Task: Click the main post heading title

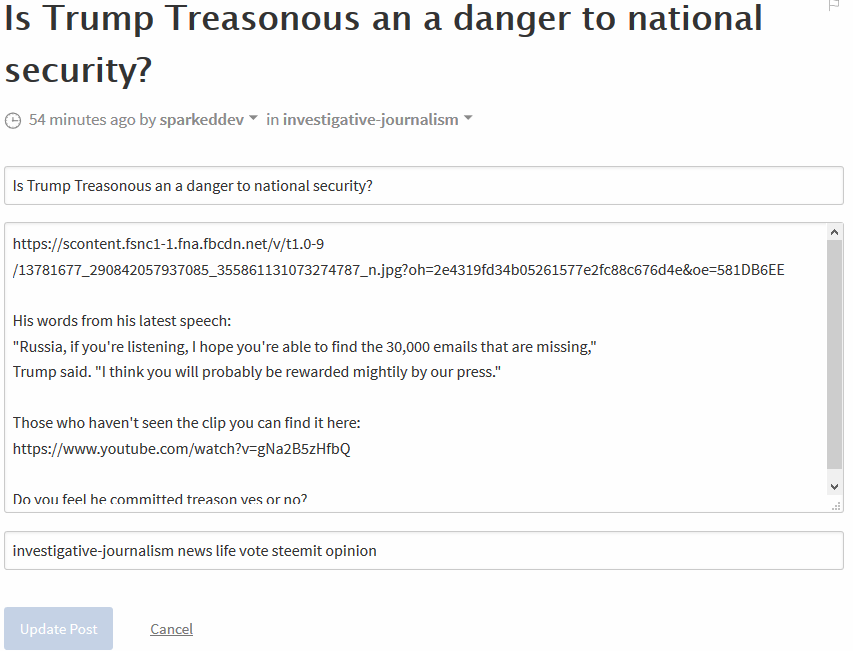Action: (x=384, y=44)
